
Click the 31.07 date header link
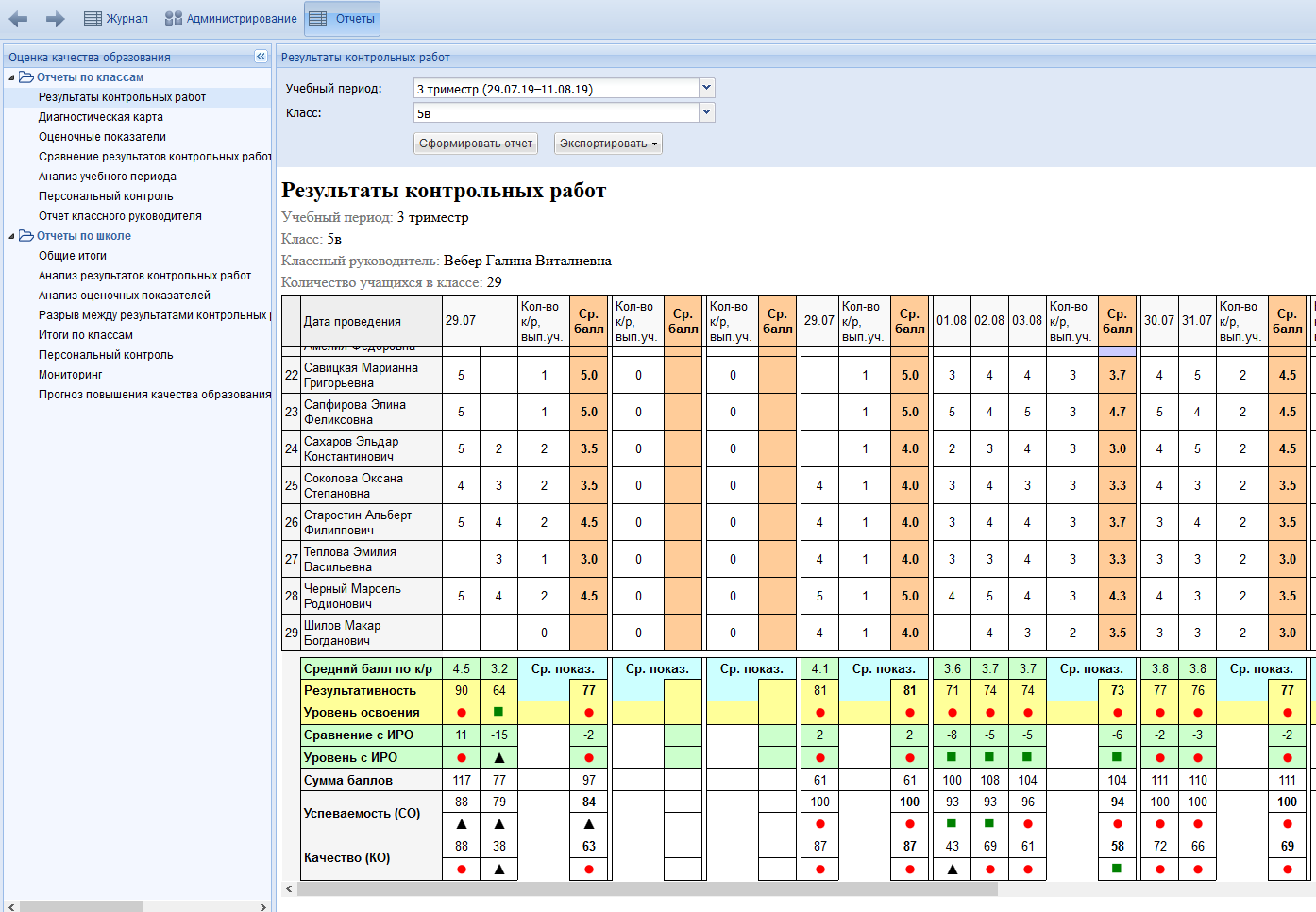coord(1197,321)
